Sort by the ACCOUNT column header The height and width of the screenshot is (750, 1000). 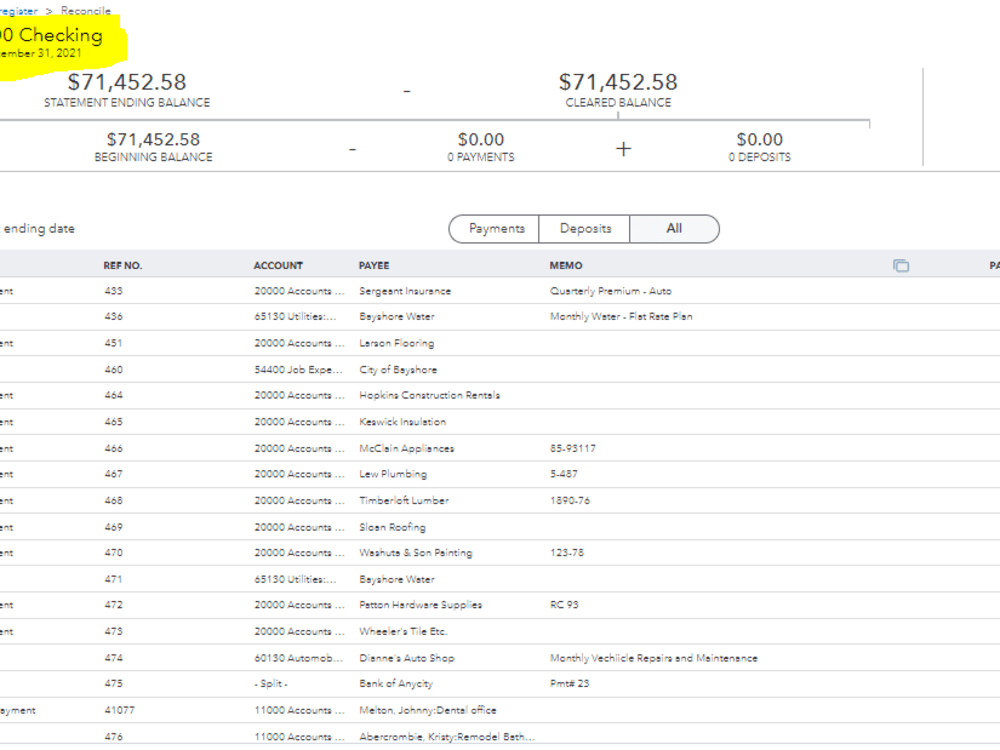click(278, 265)
